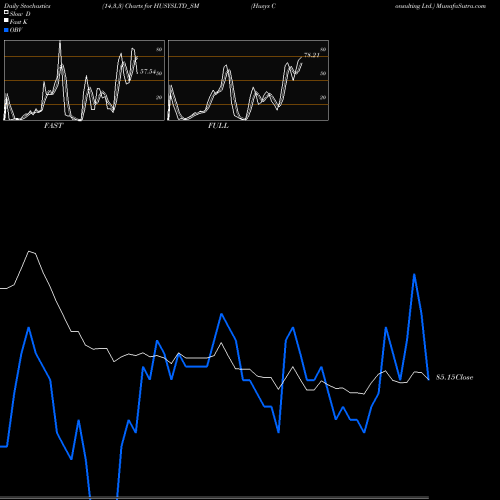
Task: Click the 50 axis label in FULL chart
Action: pyautogui.click(x=323, y=73)
